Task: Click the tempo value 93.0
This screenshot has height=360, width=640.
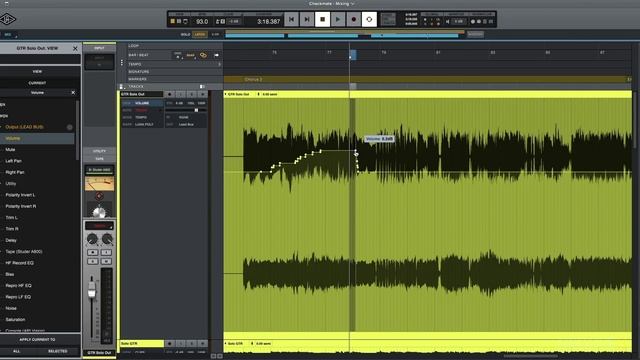Action: [202, 22]
